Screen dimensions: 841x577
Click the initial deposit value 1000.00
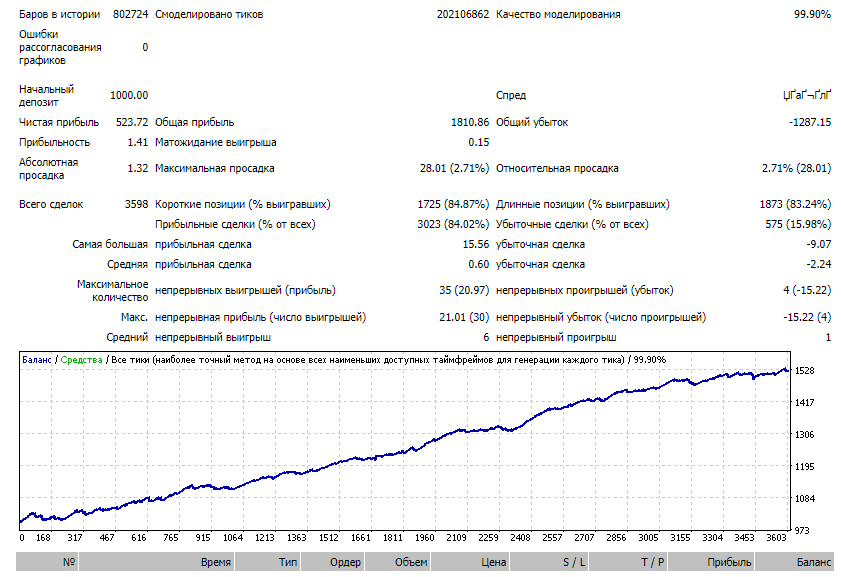pos(129,95)
